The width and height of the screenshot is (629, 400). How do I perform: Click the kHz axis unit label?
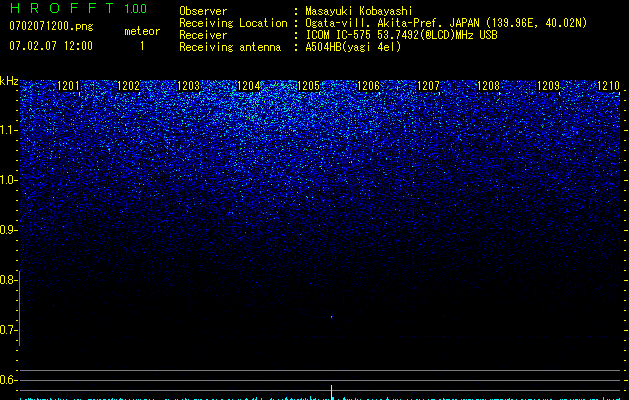[x=9, y=81]
